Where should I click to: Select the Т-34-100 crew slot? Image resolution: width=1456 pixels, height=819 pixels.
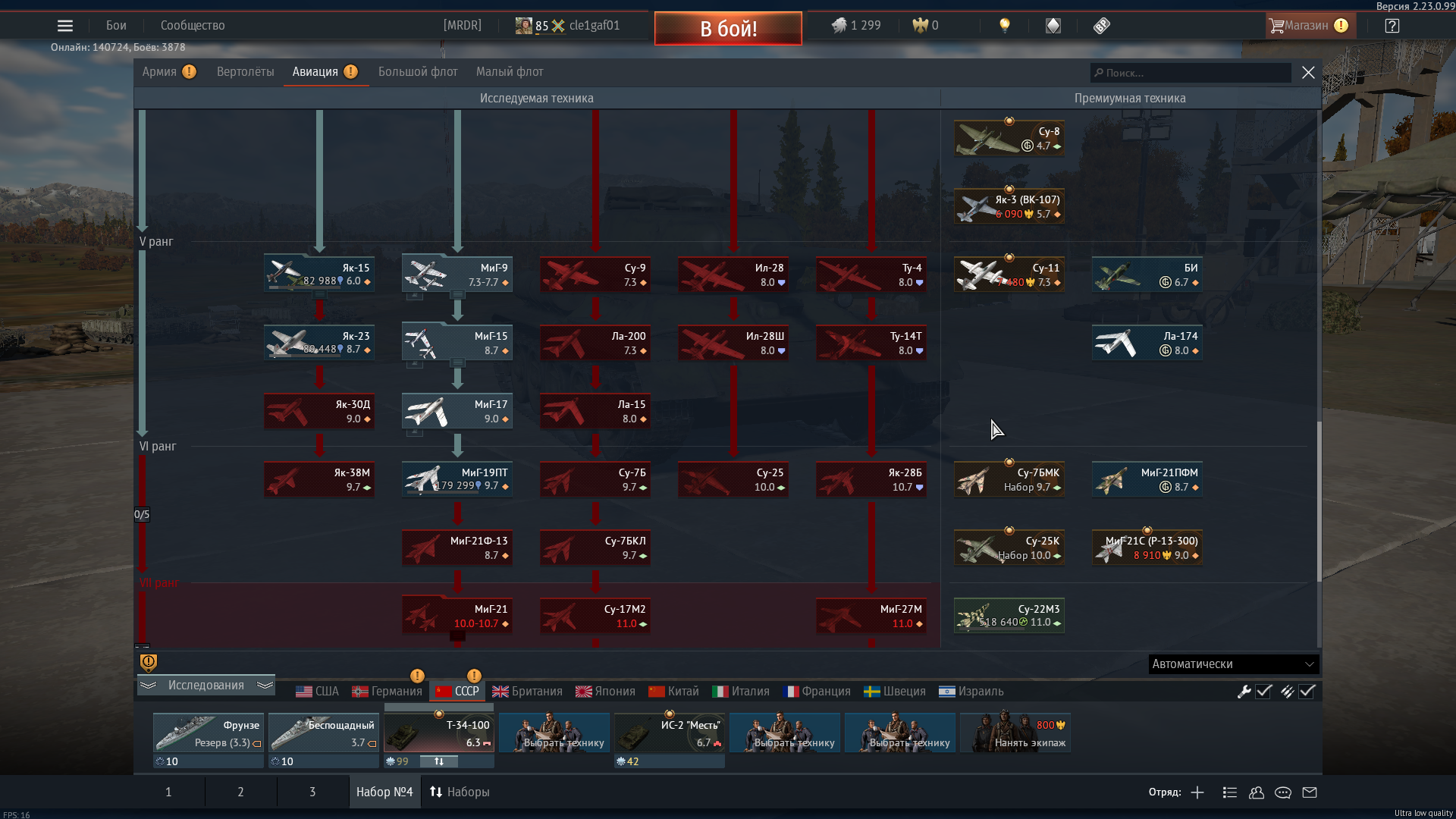click(439, 733)
